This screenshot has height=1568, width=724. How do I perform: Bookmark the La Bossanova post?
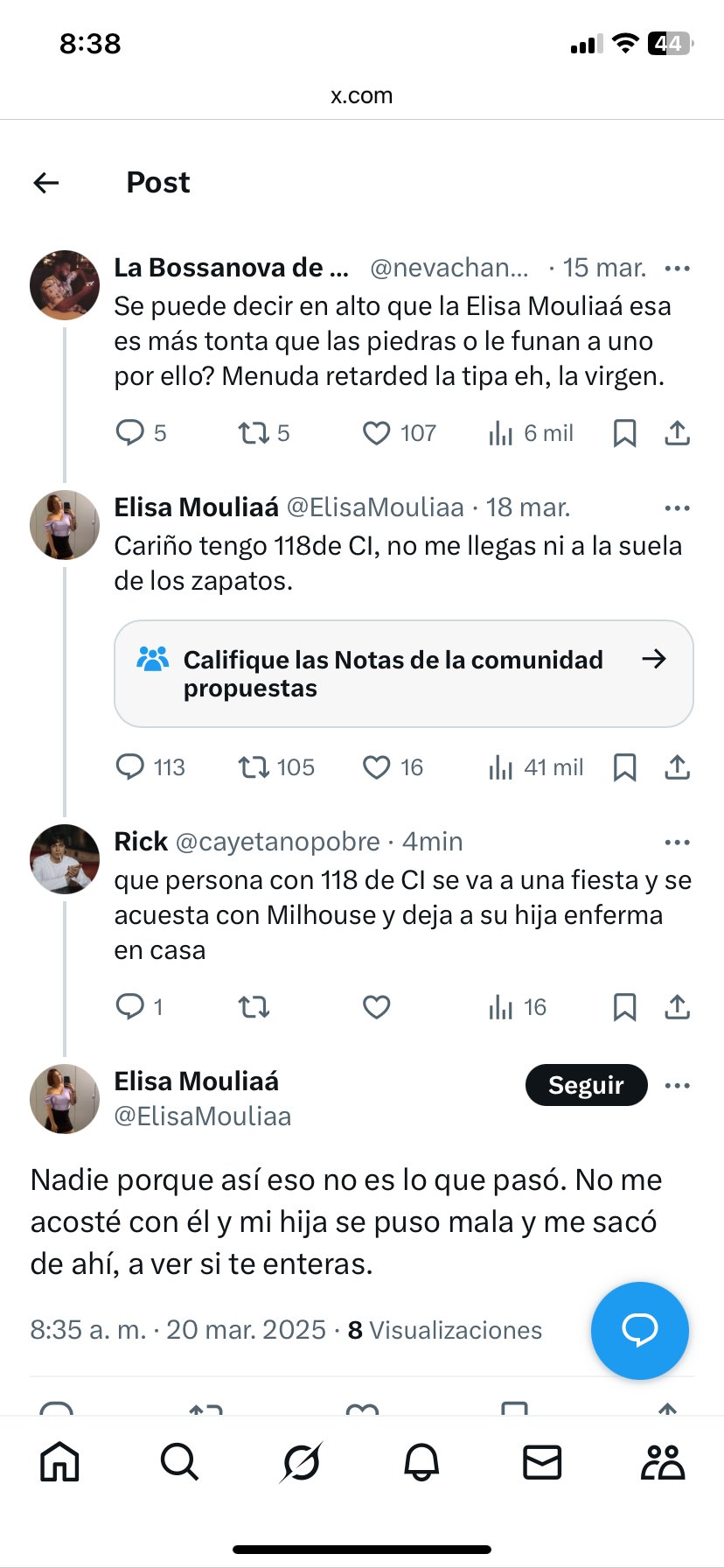[624, 433]
